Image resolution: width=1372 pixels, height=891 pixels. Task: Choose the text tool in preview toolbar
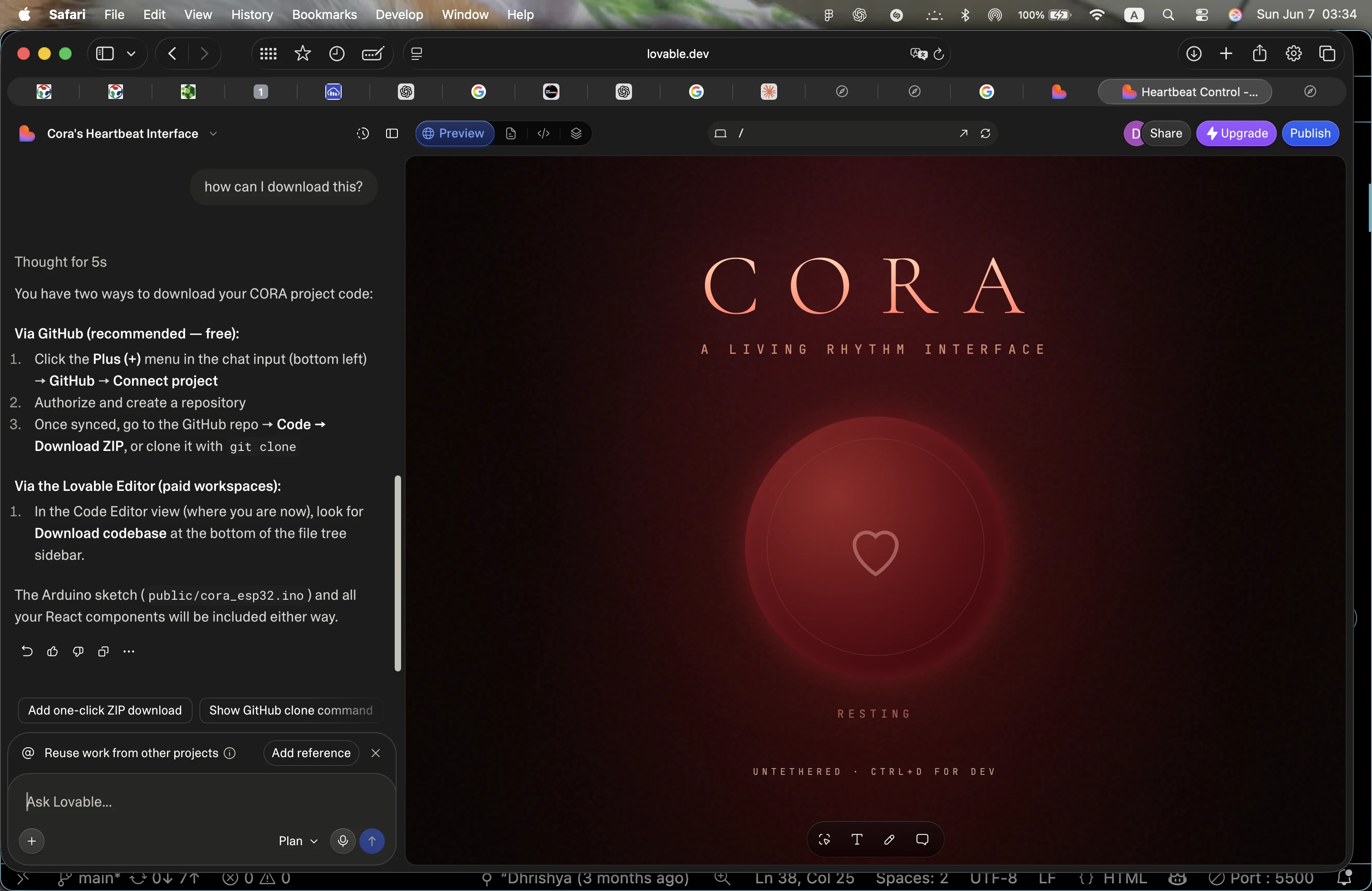coord(857,840)
